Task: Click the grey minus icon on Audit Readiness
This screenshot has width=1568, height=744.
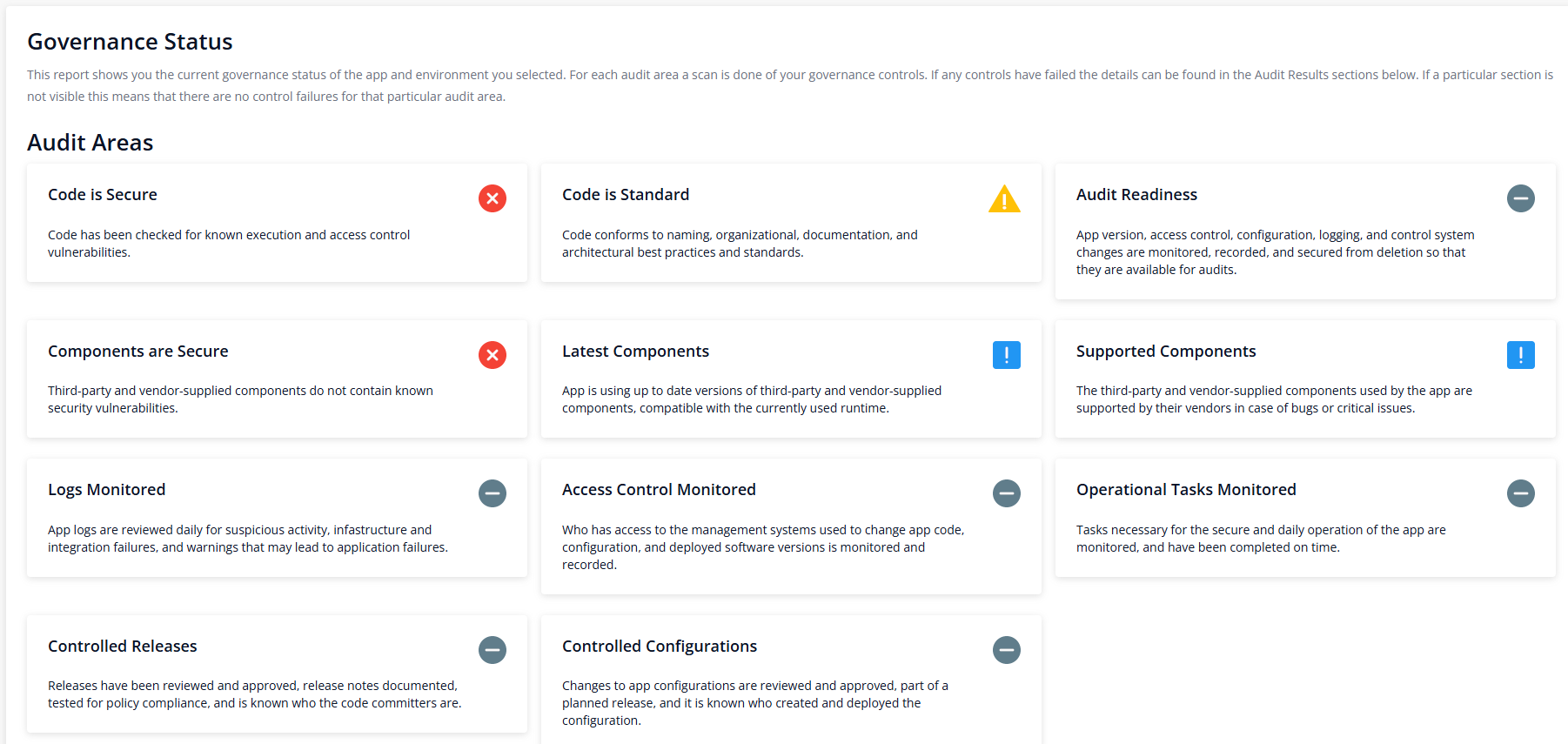Action: [1520, 198]
